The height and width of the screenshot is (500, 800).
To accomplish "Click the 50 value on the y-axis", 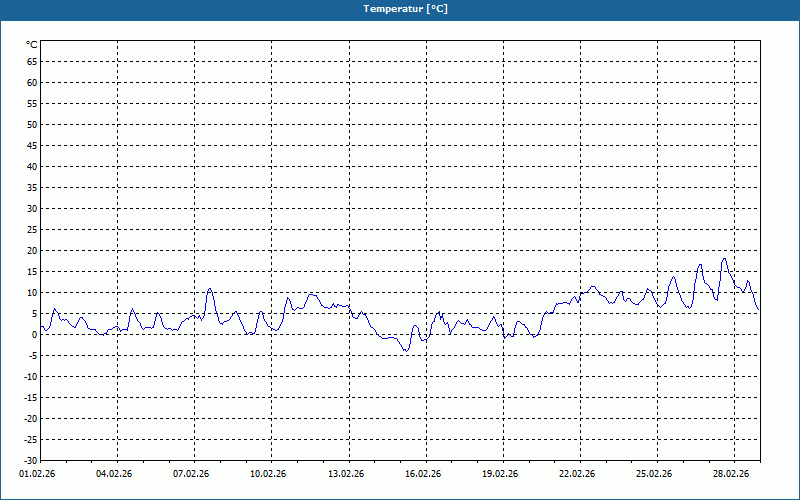I will pos(31,124).
